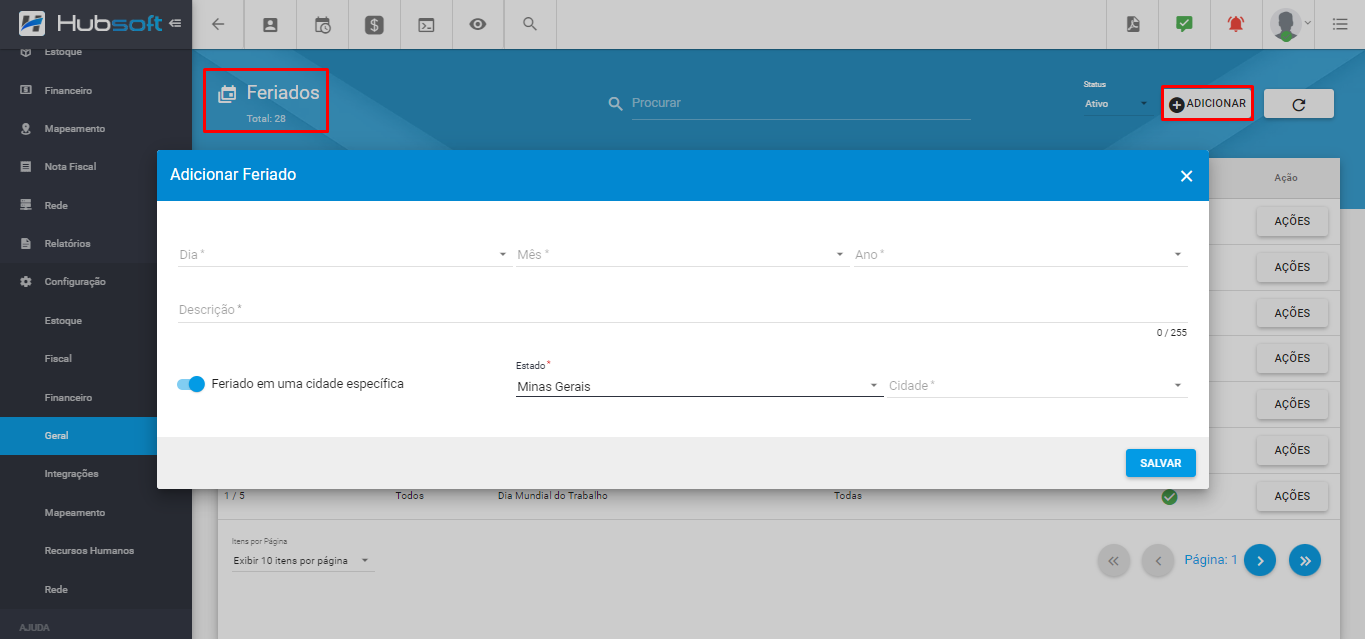Open the green chat check icon
1365x639 pixels.
pyautogui.click(x=1184, y=25)
